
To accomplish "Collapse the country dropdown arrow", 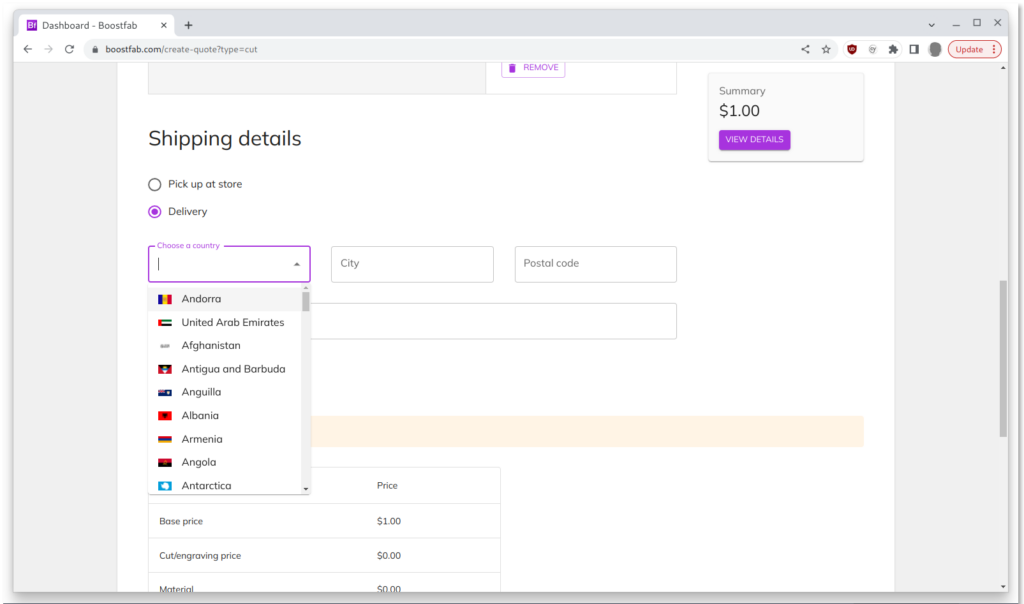I will (x=296, y=264).
